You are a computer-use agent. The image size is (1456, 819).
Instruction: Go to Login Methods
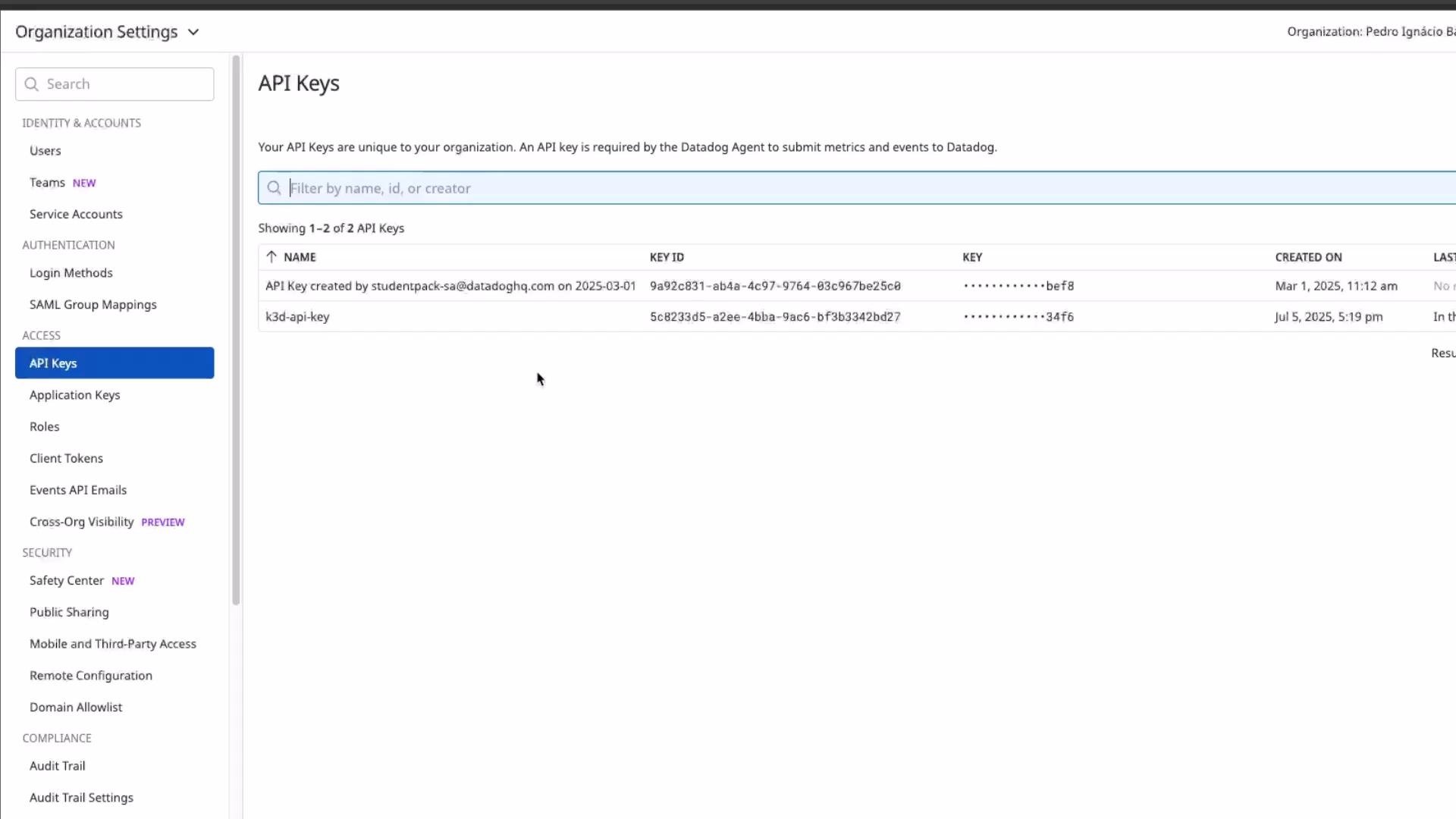pyautogui.click(x=71, y=273)
